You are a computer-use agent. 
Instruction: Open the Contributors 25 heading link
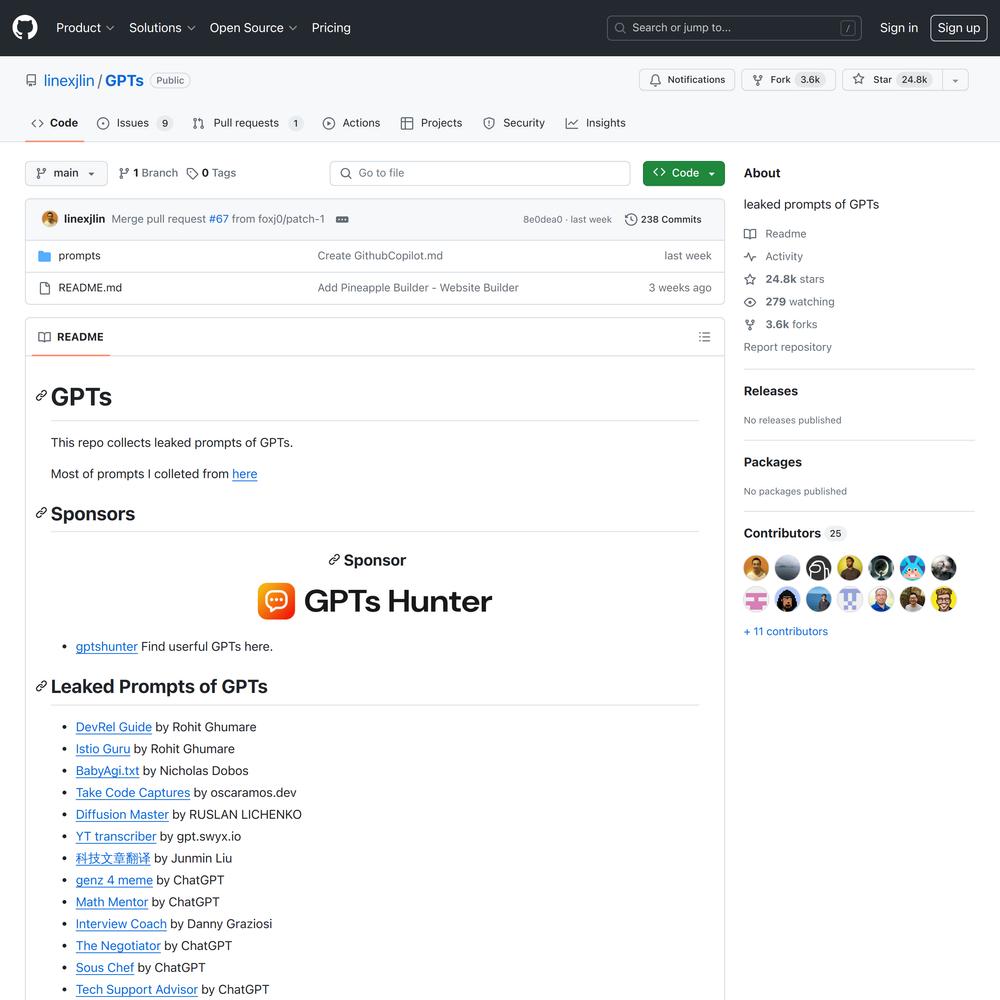click(795, 533)
